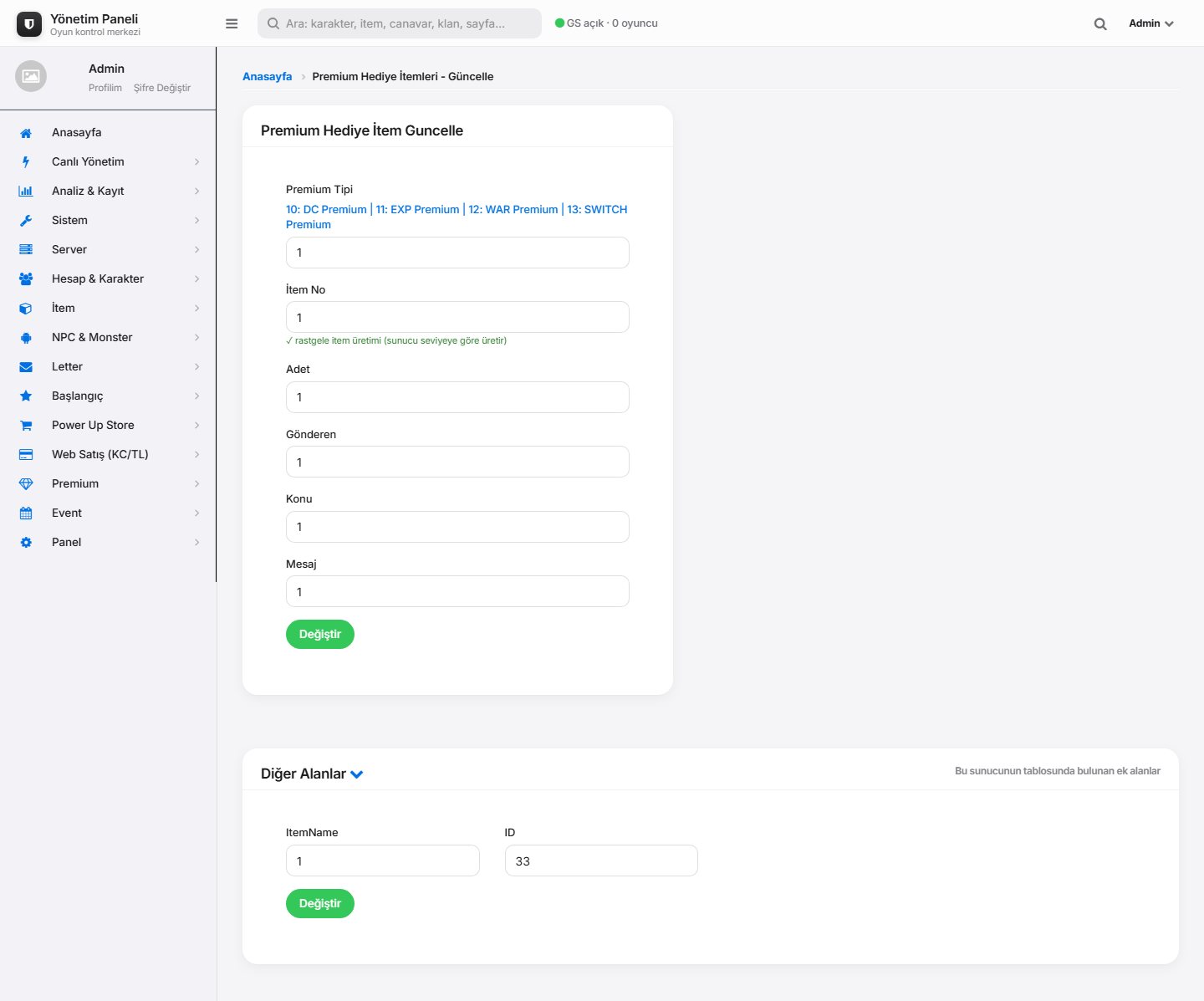The height and width of the screenshot is (1001, 1204).
Task: Click the Hesap & Karakter users icon
Action: click(26, 279)
